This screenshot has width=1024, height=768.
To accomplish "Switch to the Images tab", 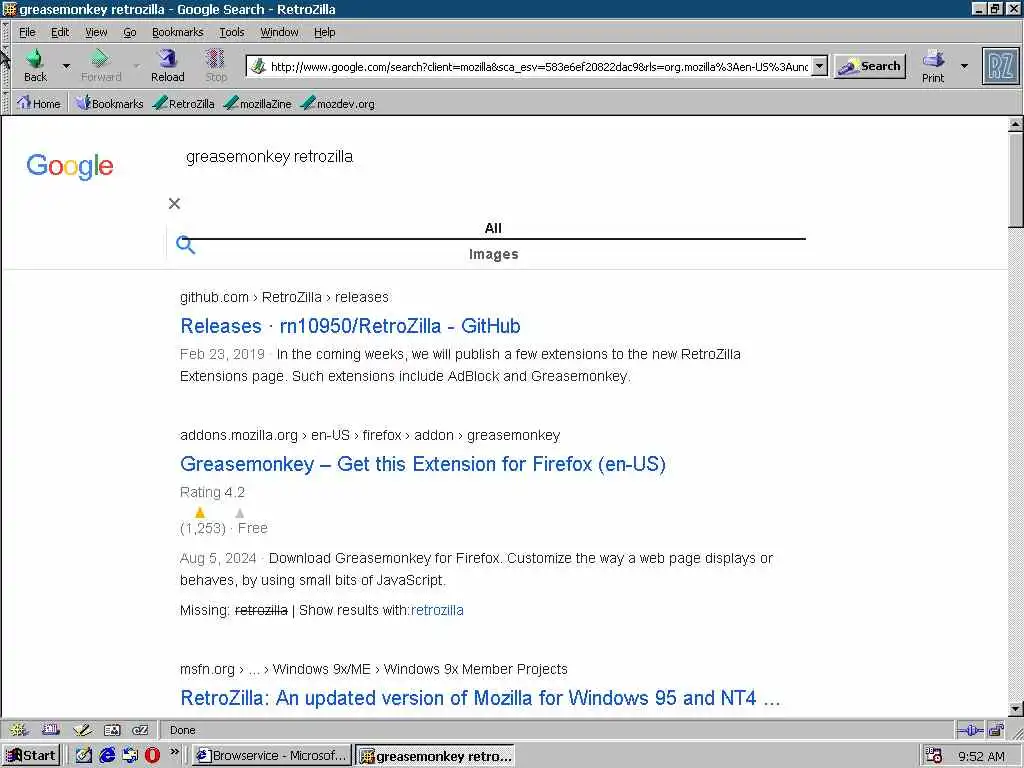I will pos(494,254).
